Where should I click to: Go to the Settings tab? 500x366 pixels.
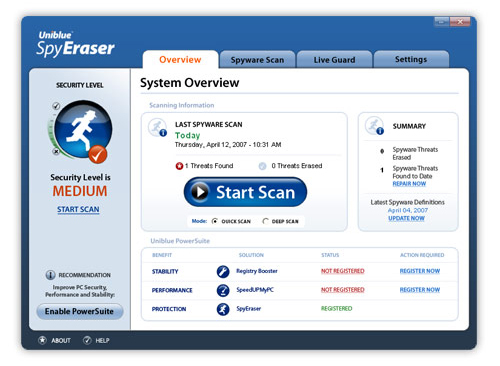pyautogui.click(x=411, y=59)
